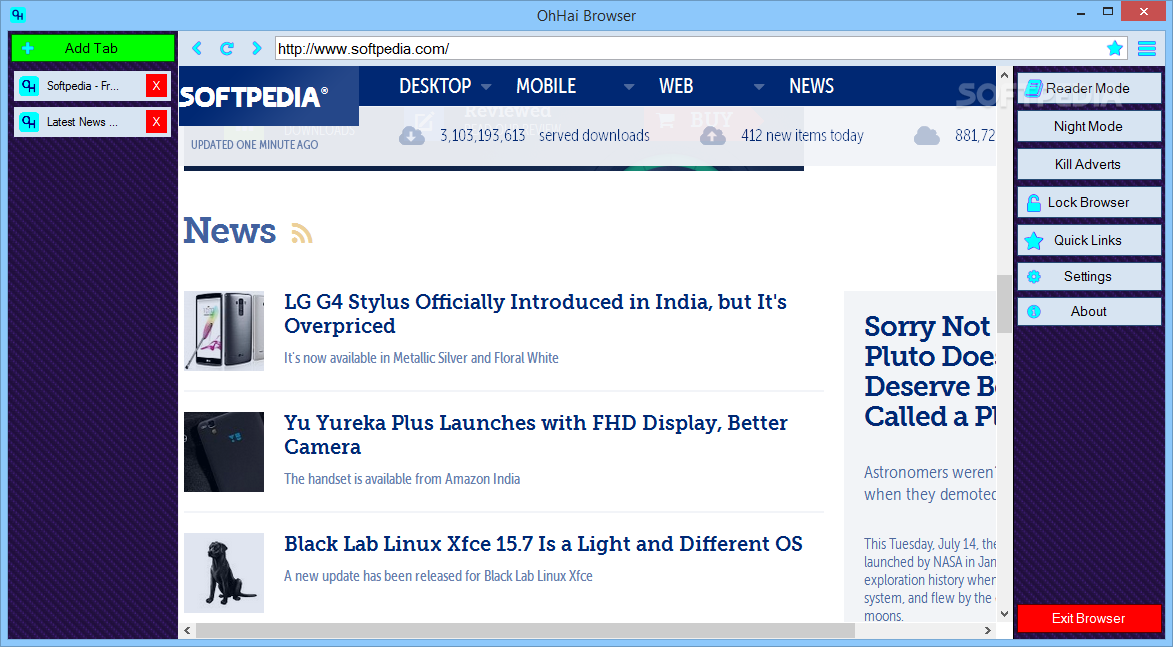Click the black dog Linux thumbnail
Viewport: 1173px width, 647px height.
(224, 573)
